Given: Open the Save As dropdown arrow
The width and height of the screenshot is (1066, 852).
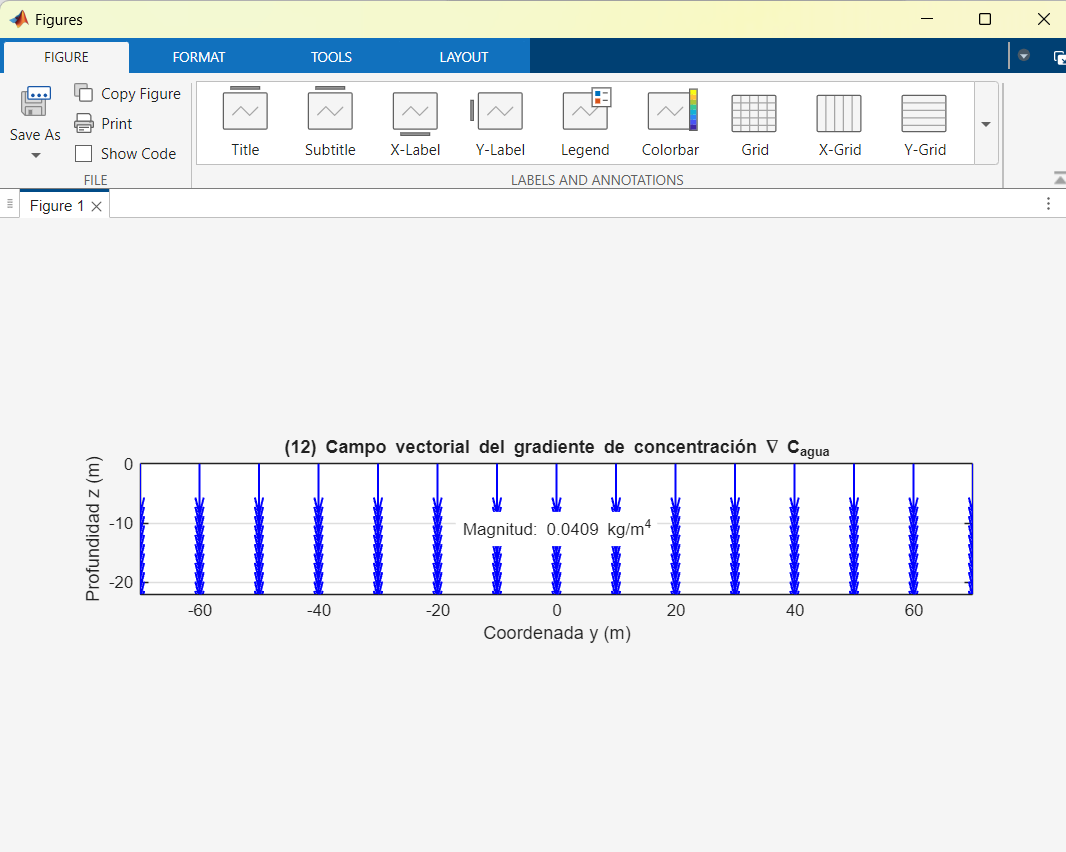Looking at the screenshot, I should coord(35,156).
